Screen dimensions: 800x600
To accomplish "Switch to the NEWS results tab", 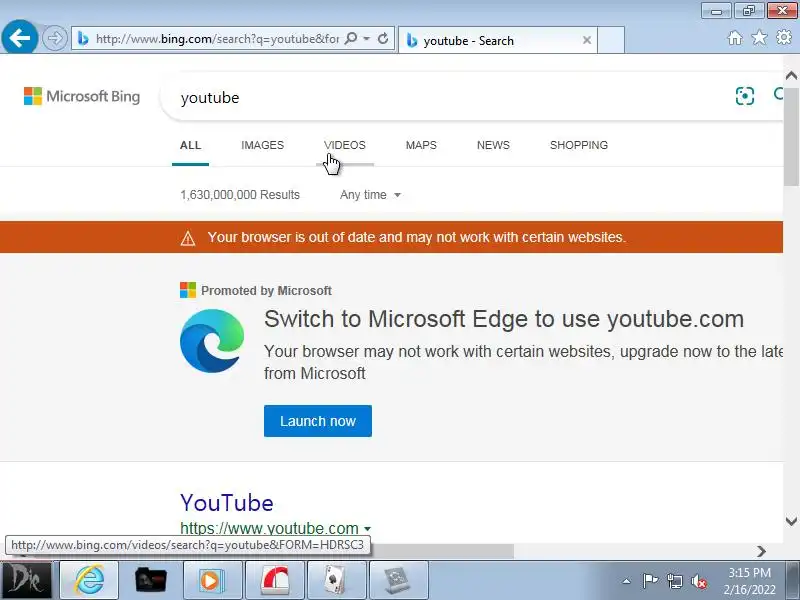I will (x=493, y=145).
